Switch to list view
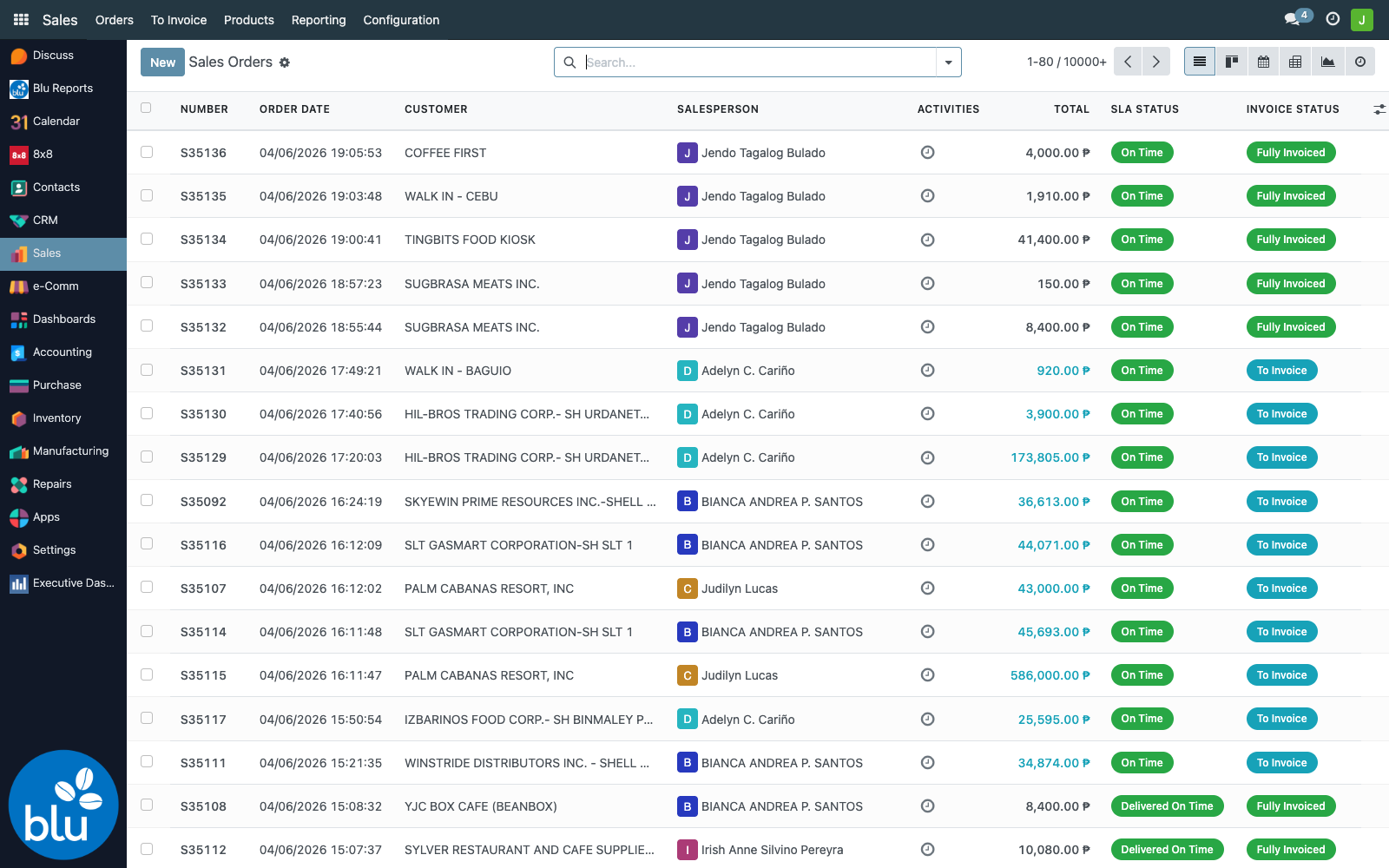Image resolution: width=1389 pixels, height=868 pixels. click(x=1200, y=62)
